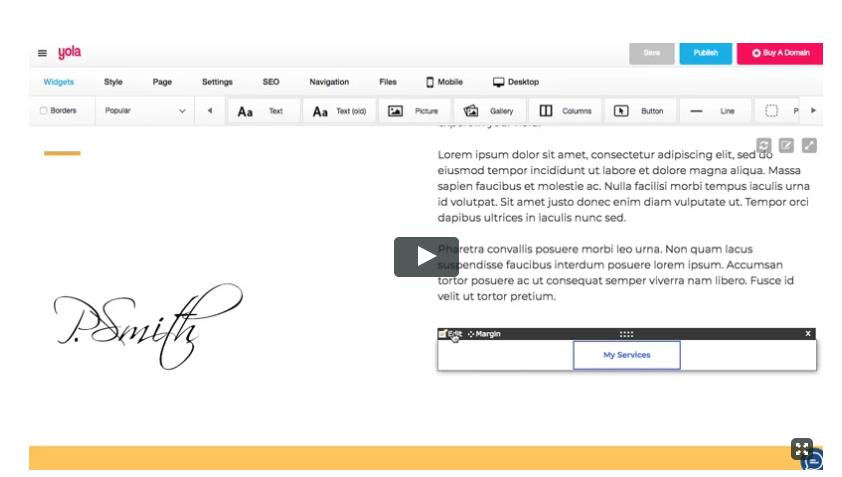
Task: Open the Style tab
Action: 113,82
